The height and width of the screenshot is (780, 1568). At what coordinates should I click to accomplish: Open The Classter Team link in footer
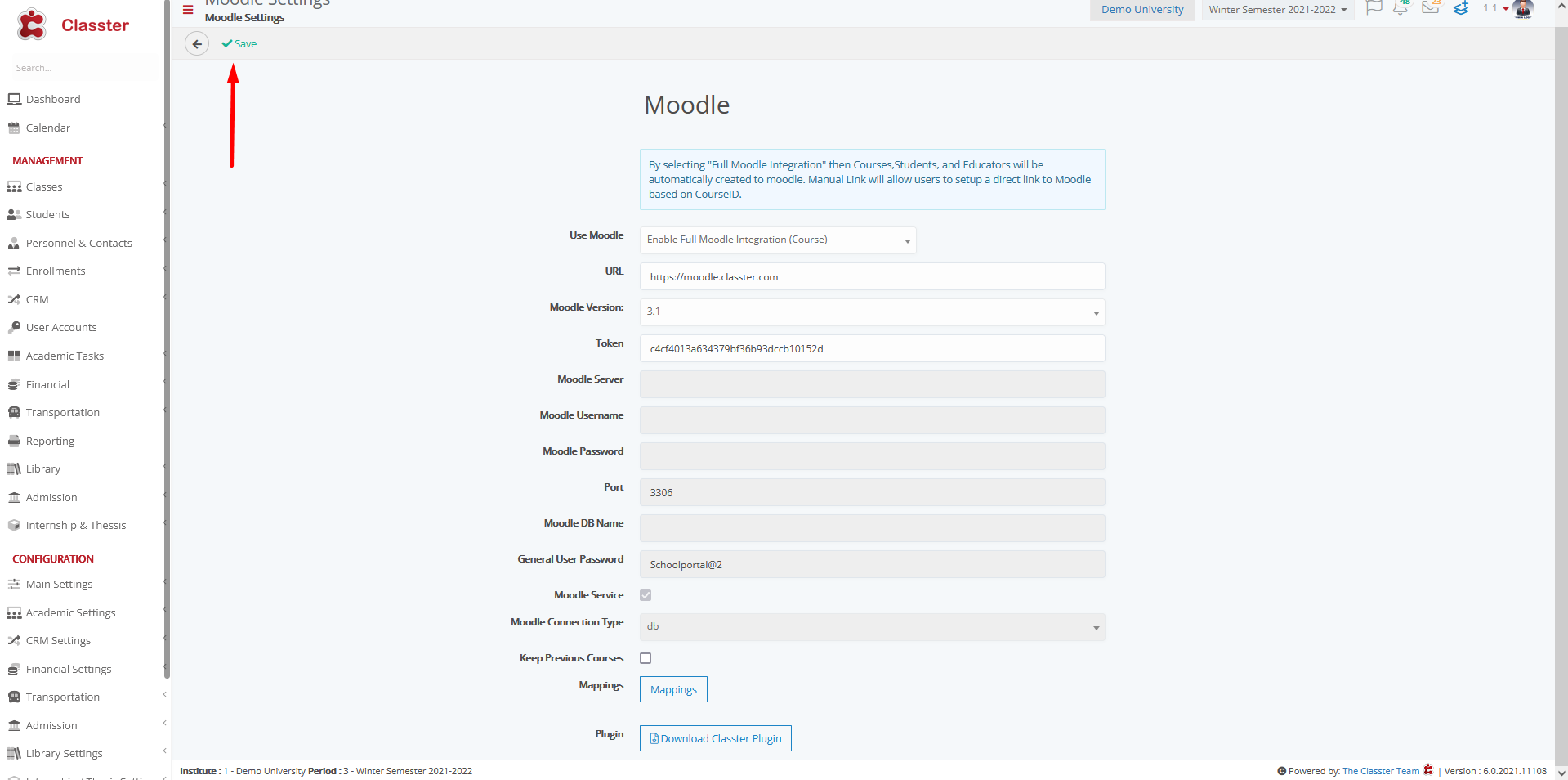(x=1381, y=771)
